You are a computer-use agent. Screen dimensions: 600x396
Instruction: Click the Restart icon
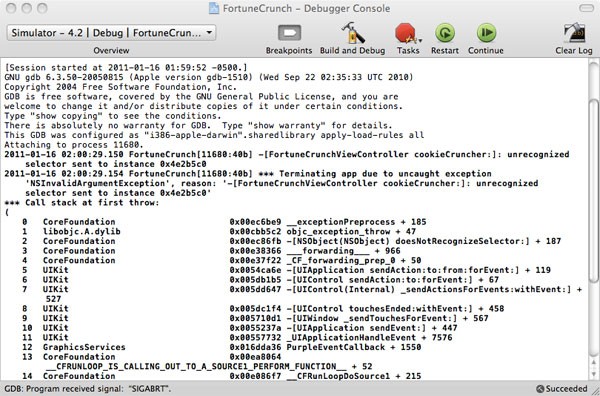tap(445, 33)
